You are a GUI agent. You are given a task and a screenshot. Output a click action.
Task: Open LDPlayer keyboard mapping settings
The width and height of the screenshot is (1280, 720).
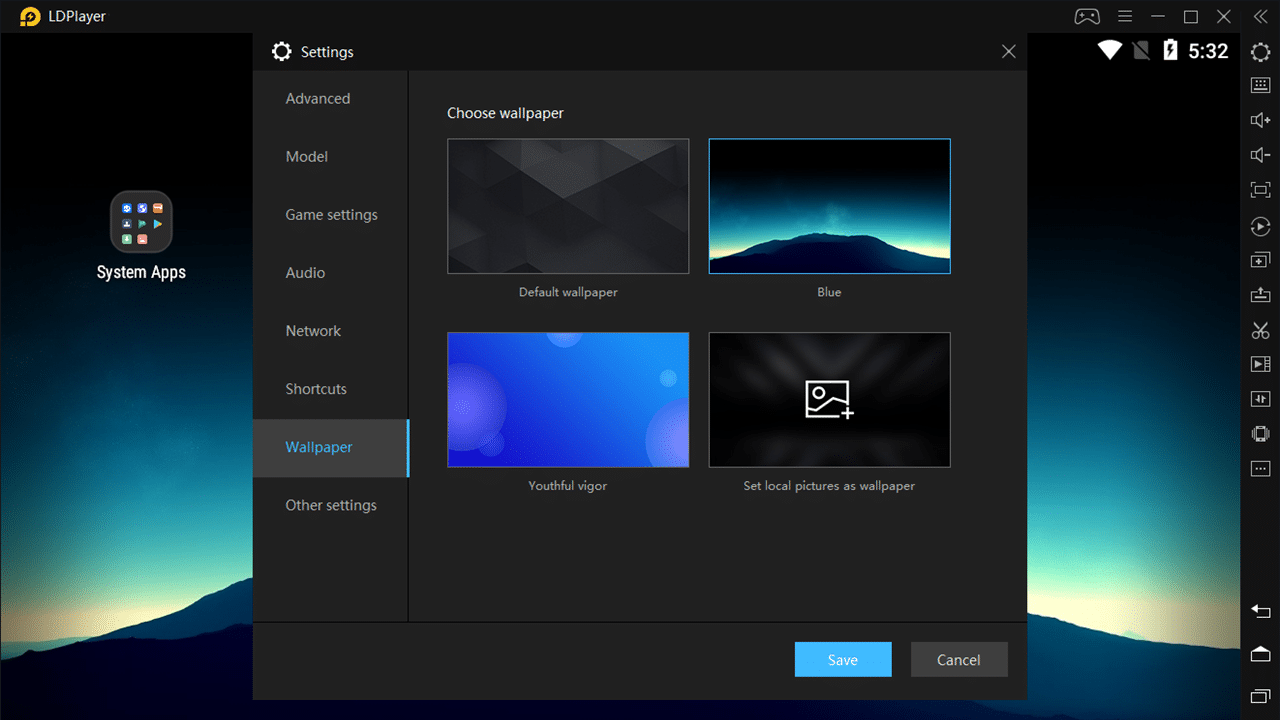1260,85
